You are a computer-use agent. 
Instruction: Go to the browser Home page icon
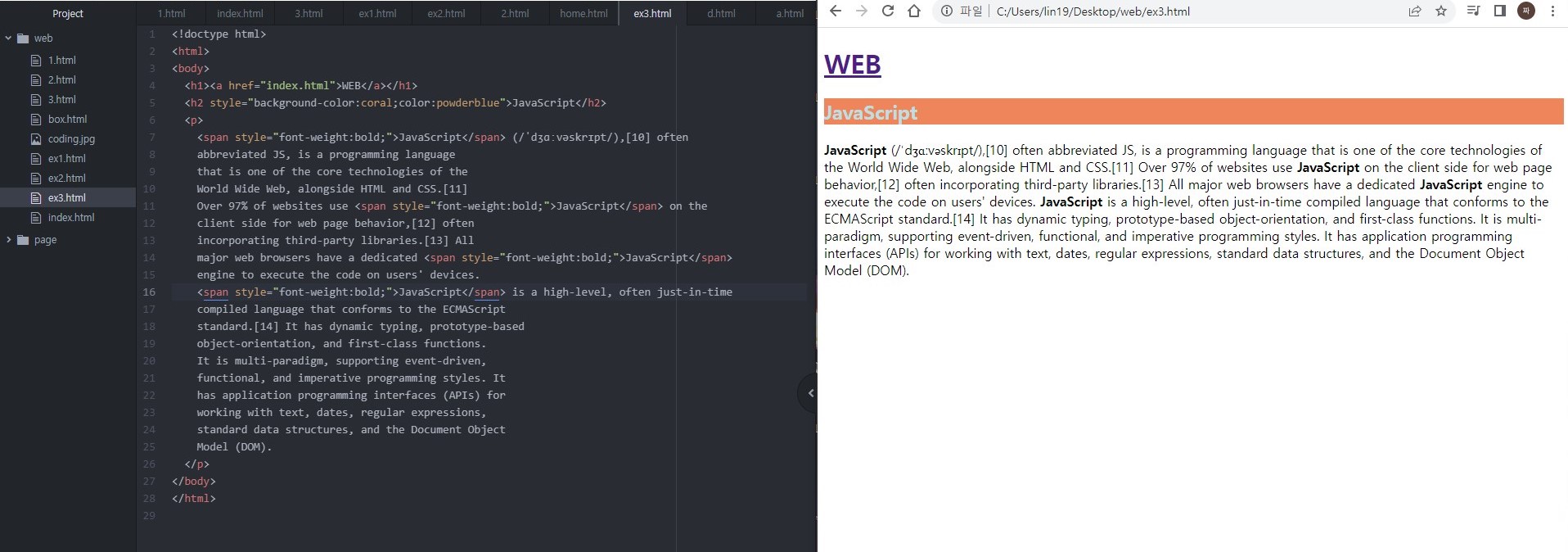pos(915,11)
